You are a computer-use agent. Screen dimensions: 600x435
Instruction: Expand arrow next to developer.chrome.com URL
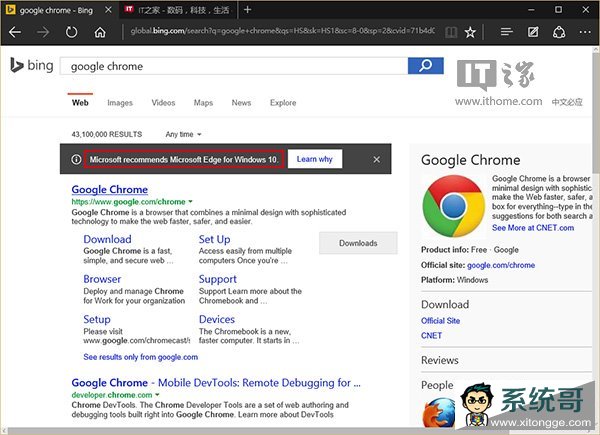click(157, 395)
